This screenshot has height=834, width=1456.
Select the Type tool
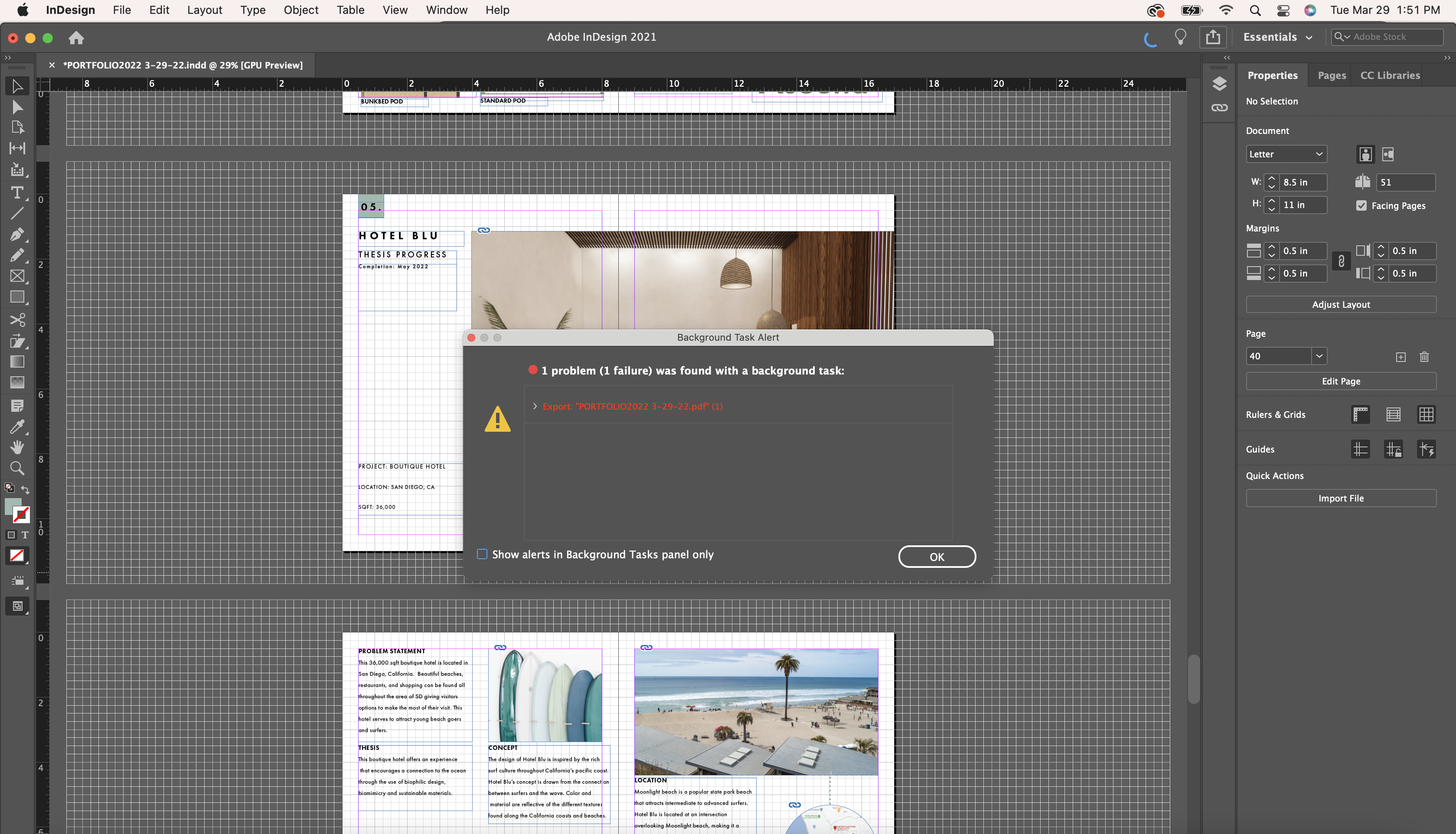pos(17,193)
